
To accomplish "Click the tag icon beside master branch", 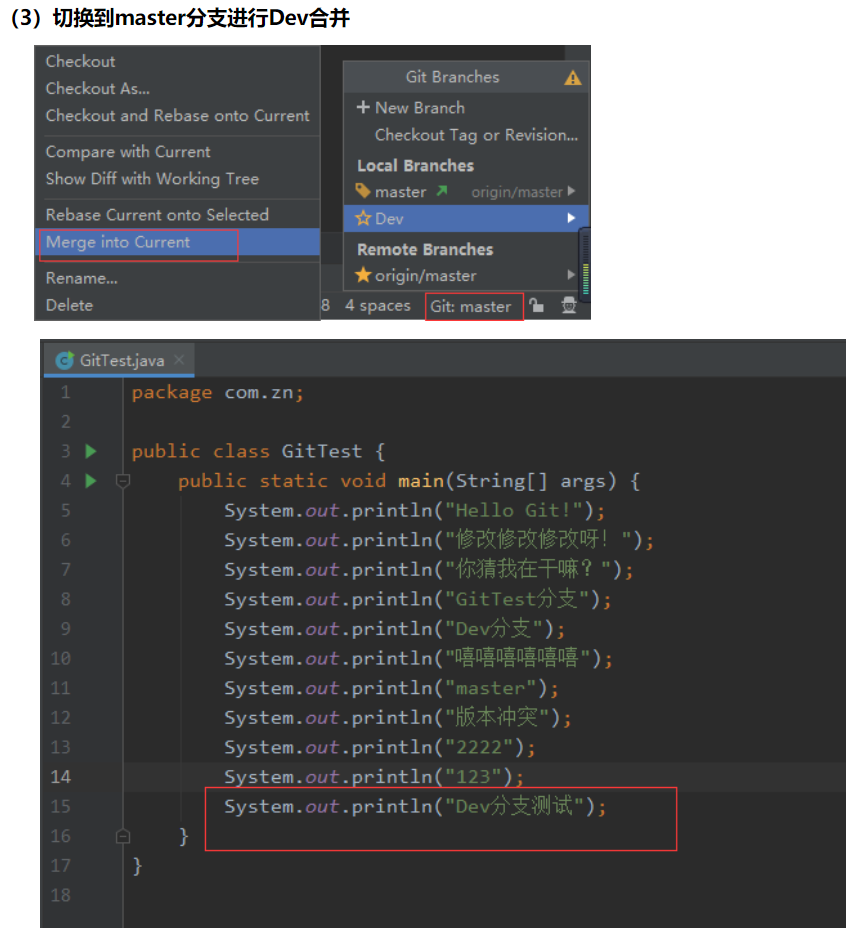I will [x=362, y=191].
